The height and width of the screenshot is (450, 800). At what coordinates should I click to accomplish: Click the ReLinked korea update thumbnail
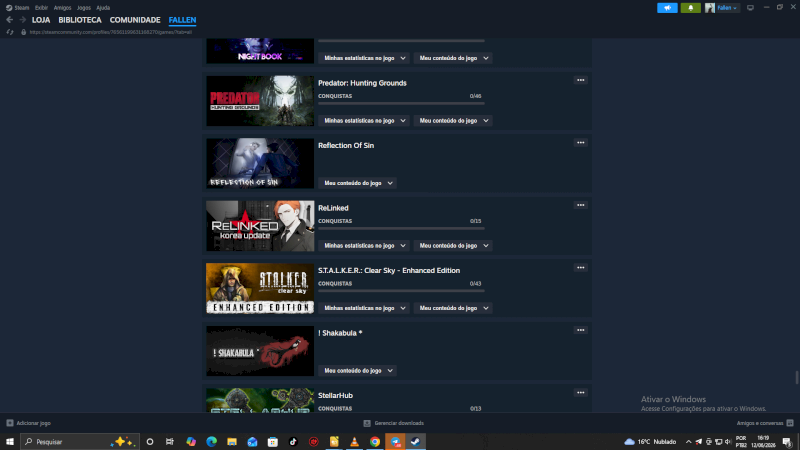click(260, 226)
